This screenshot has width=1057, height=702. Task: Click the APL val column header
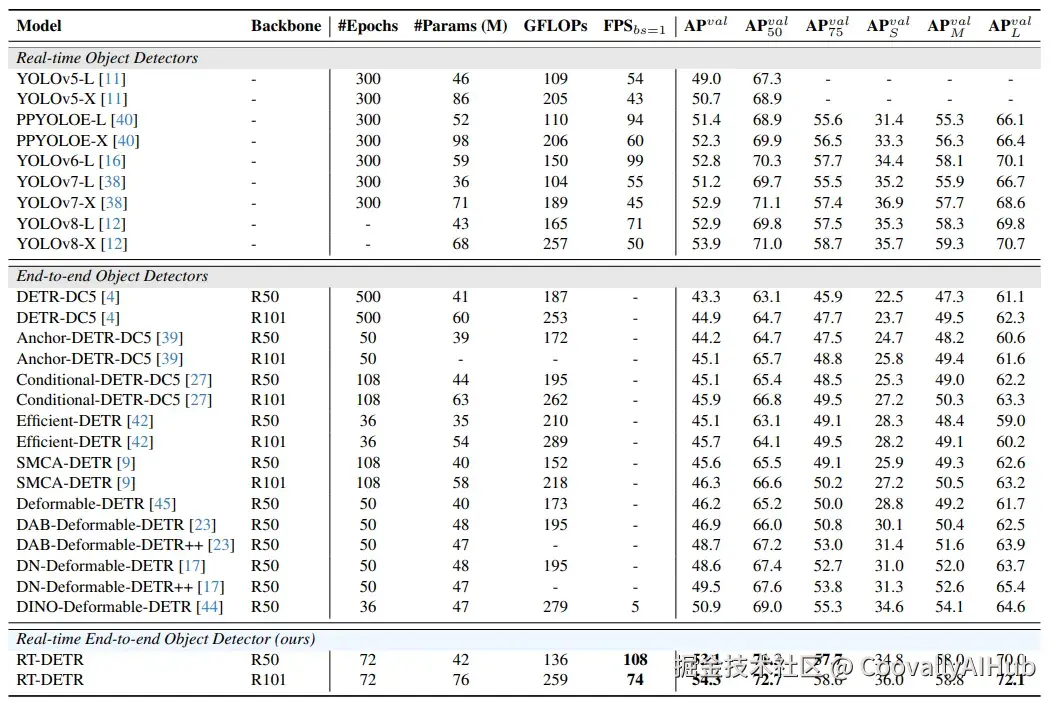coord(1009,26)
